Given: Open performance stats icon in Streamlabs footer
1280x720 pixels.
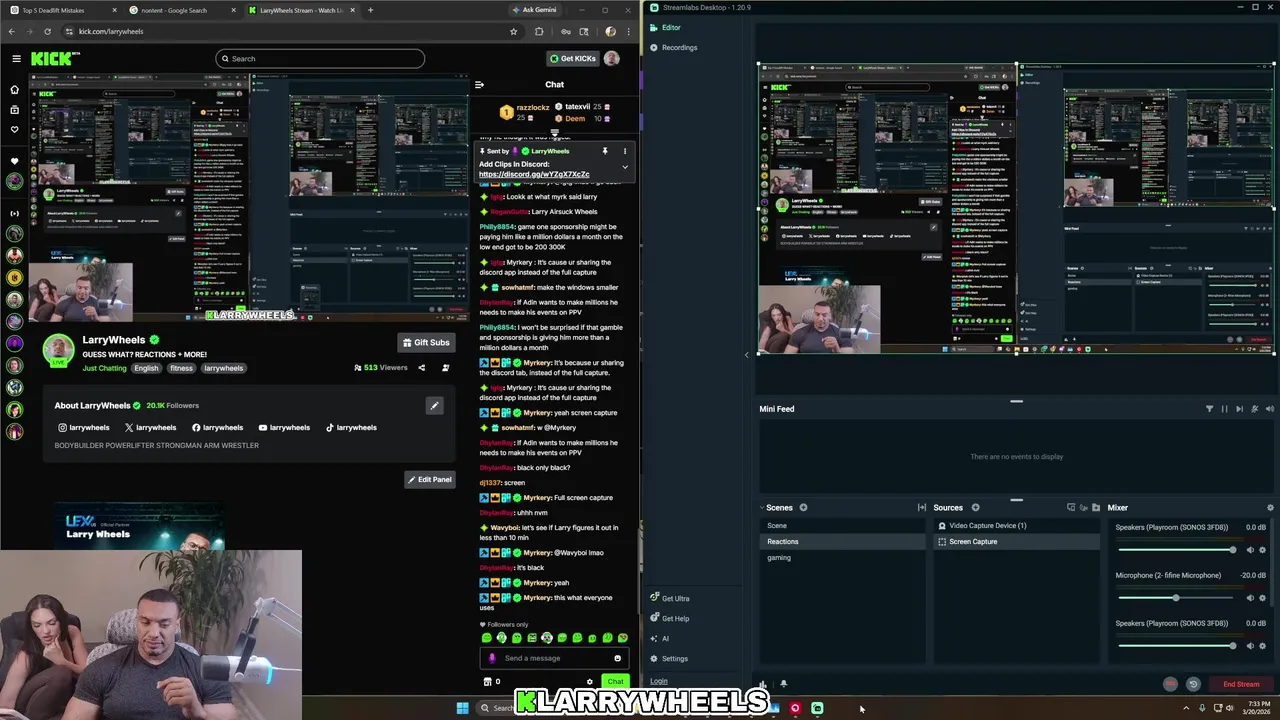Looking at the screenshot, I should [x=763, y=685].
